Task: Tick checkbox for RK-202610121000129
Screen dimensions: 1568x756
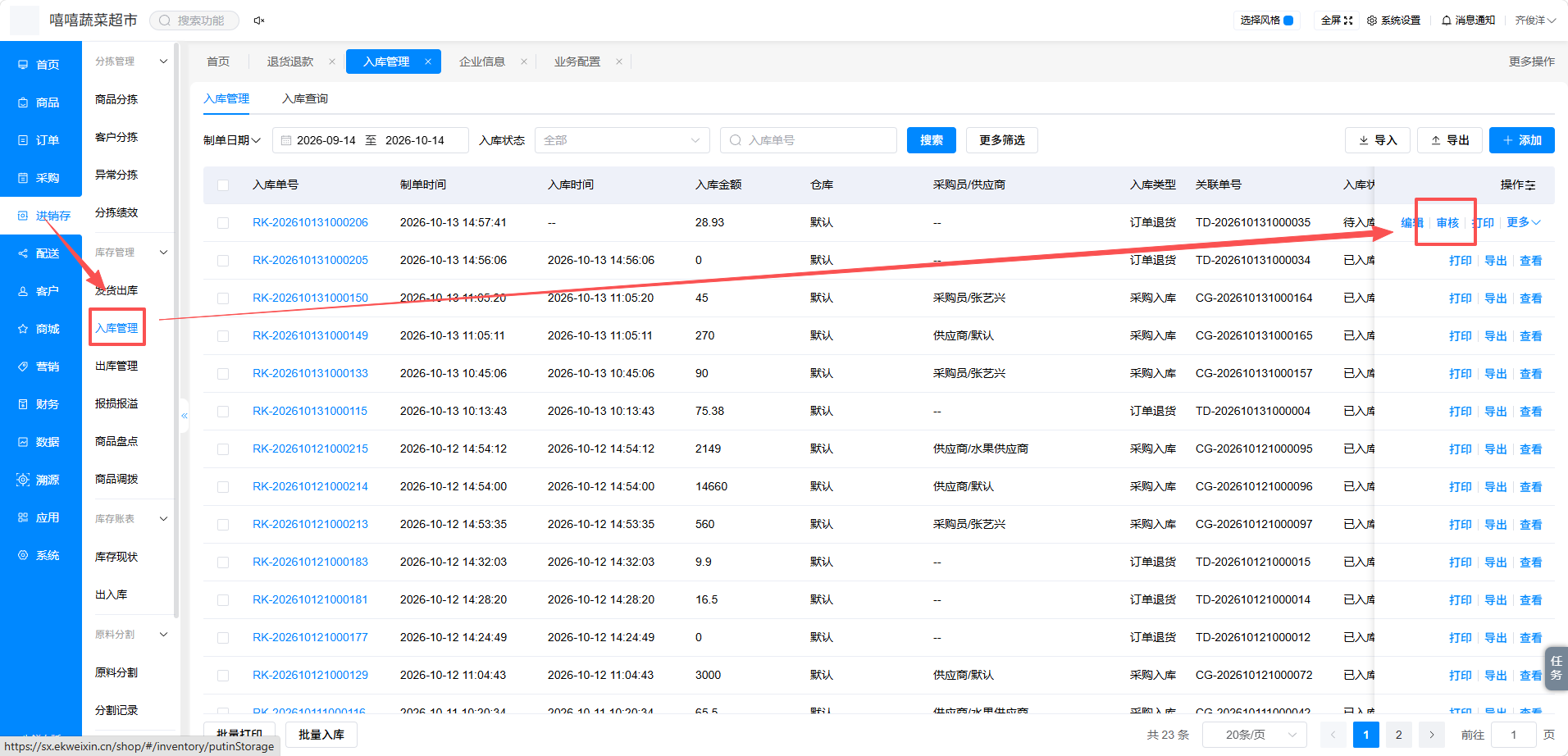Action: click(x=223, y=676)
